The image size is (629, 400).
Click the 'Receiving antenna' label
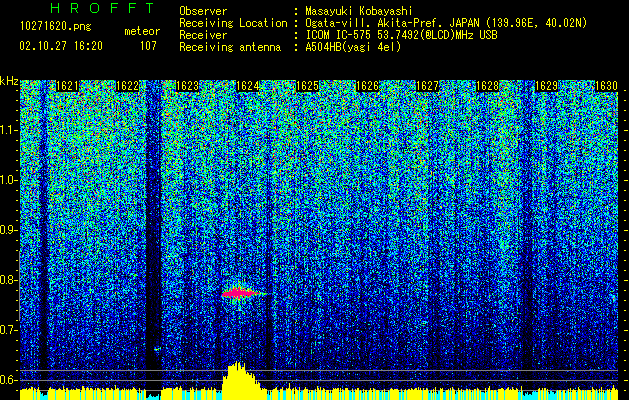[230, 47]
